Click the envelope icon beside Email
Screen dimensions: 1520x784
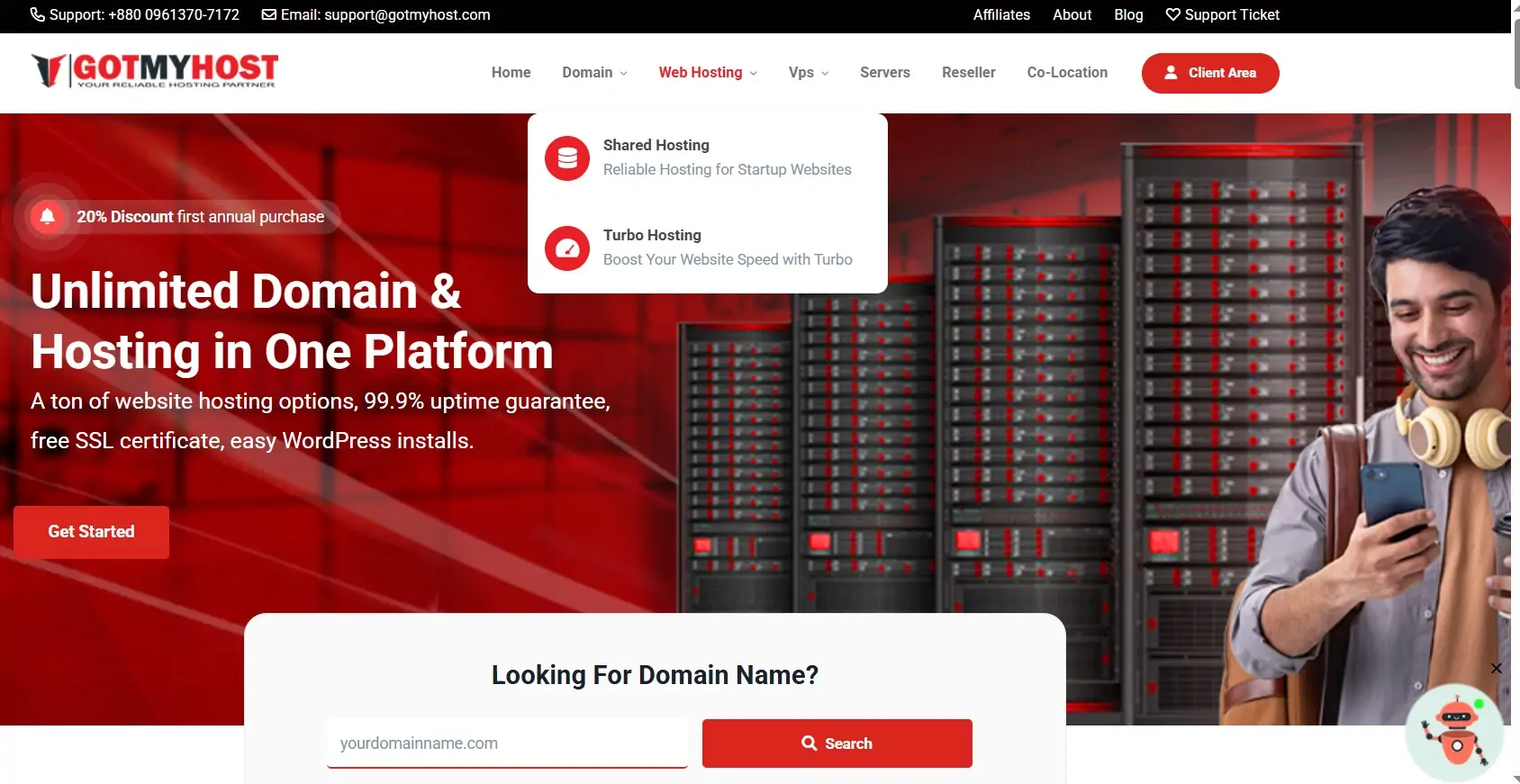[269, 14]
